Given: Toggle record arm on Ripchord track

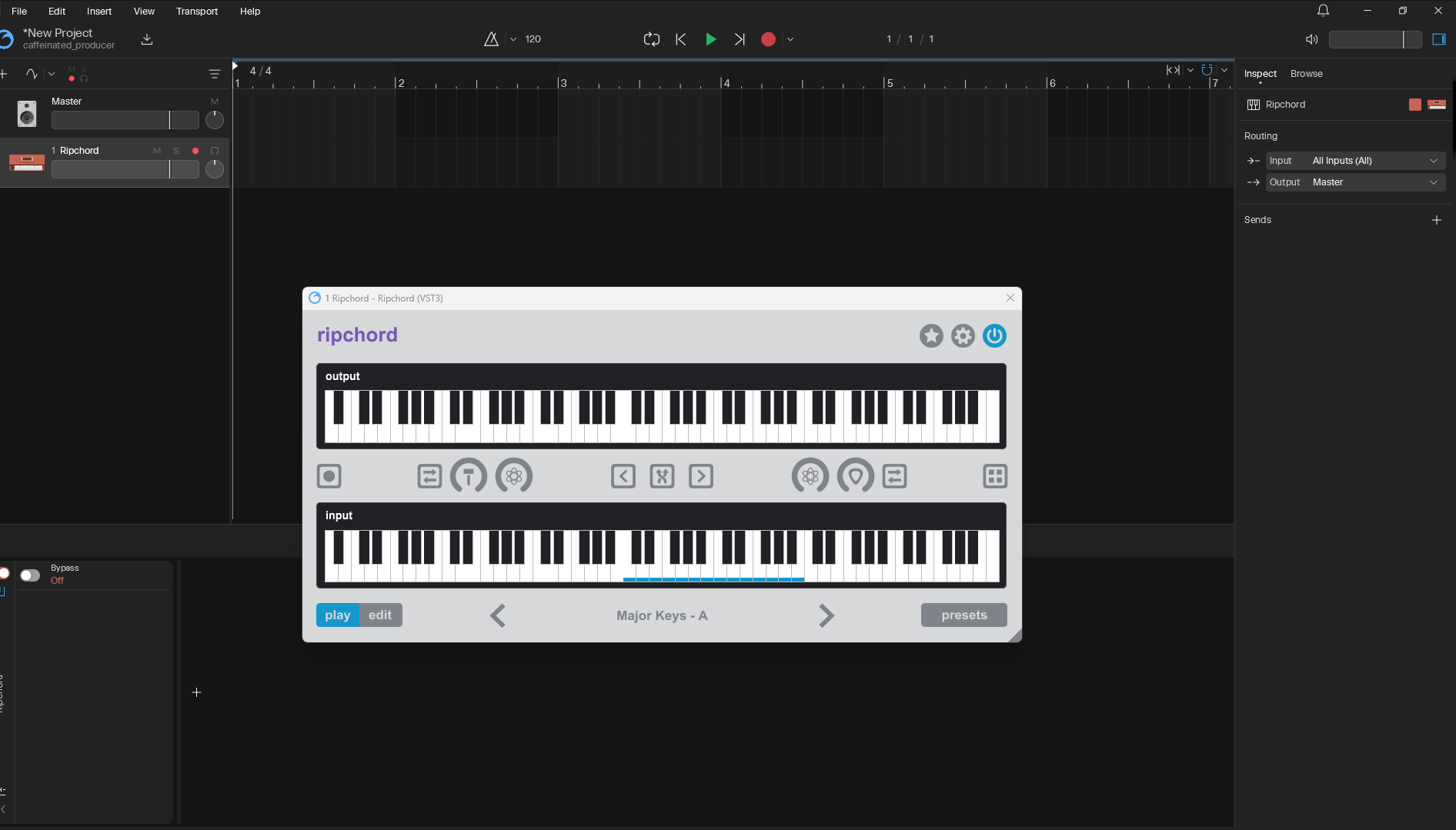Looking at the screenshot, I should click(x=195, y=151).
